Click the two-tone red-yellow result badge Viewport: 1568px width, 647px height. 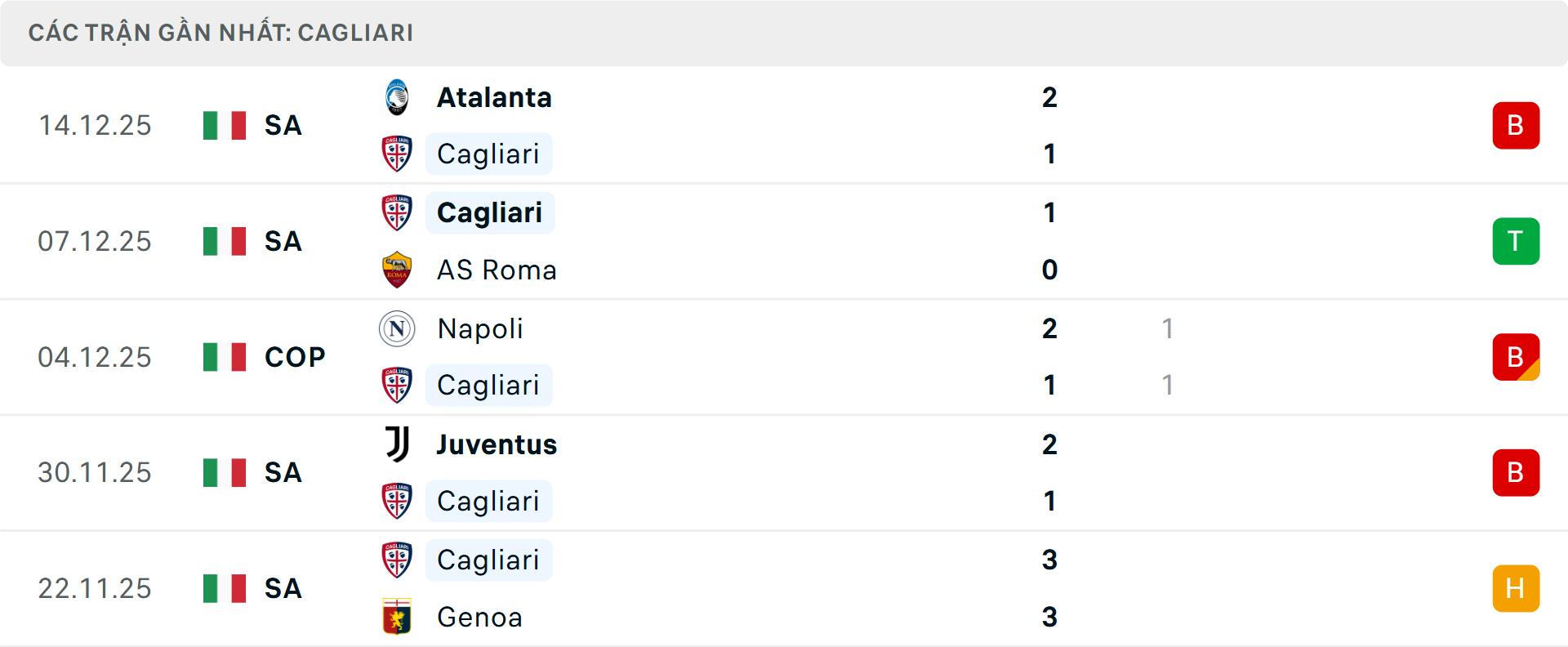pyautogui.click(x=1516, y=357)
